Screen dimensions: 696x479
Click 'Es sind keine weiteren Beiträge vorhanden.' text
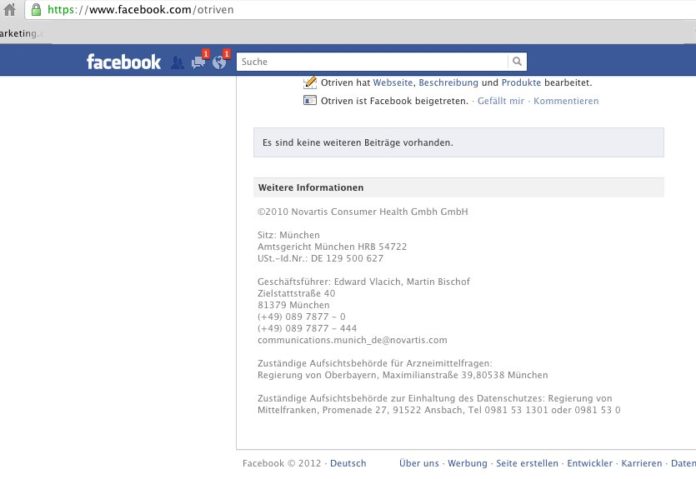[358, 143]
